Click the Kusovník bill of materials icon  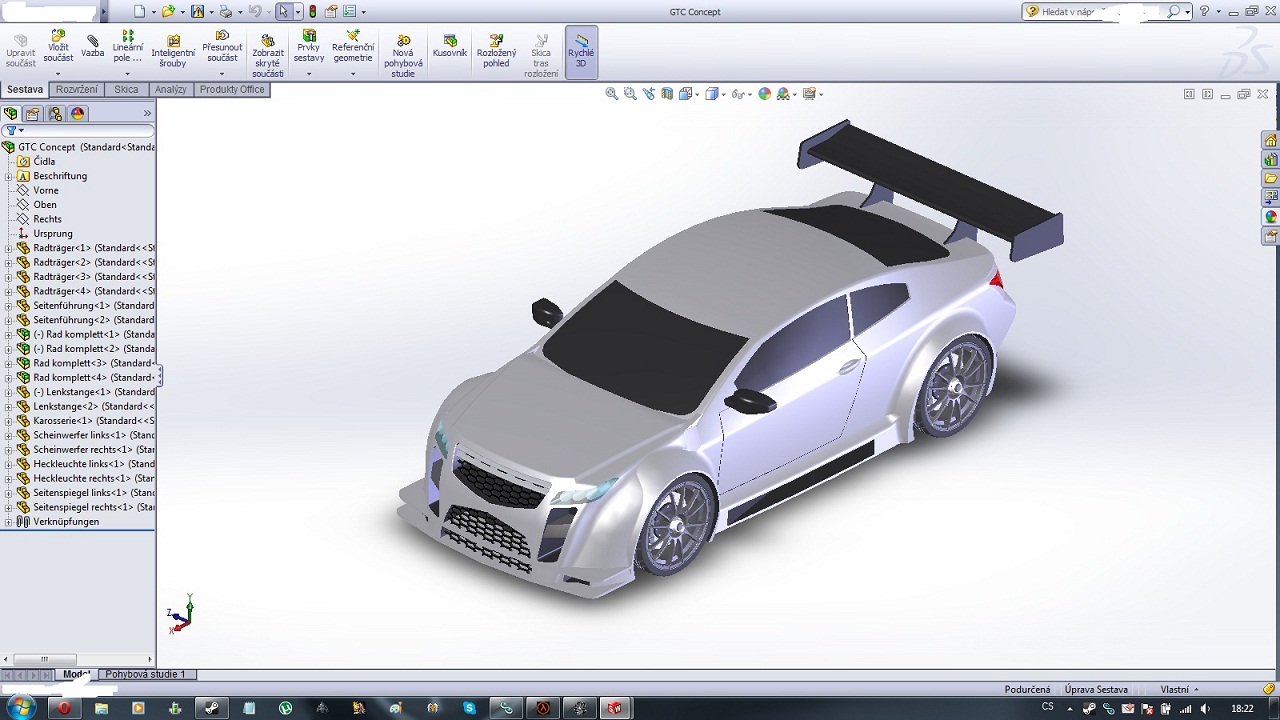(x=450, y=46)
